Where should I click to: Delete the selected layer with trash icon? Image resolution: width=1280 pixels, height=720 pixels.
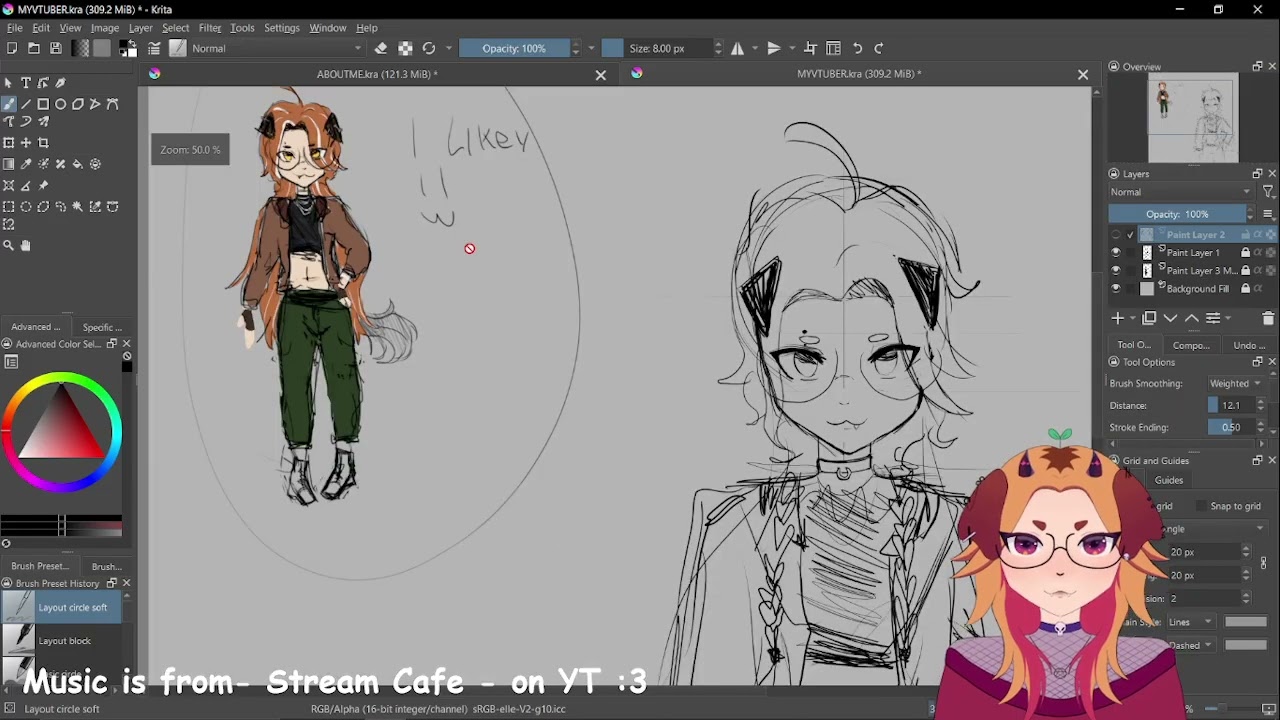pyautogui.click(x=1268, y=318)
